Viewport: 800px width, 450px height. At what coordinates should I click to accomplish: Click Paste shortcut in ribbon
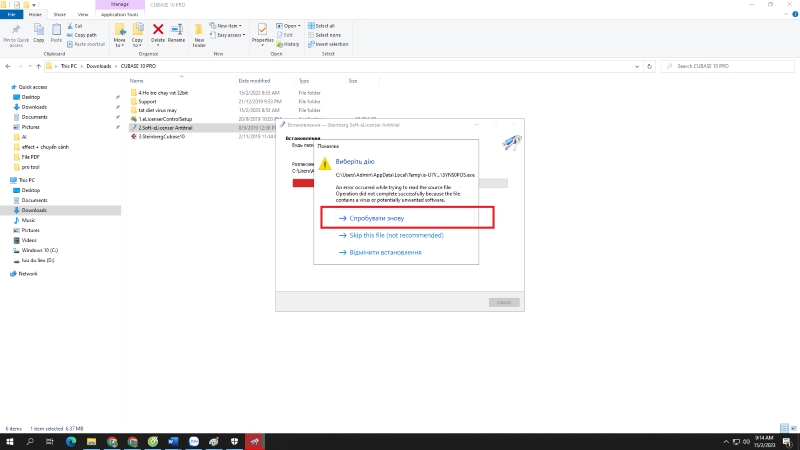pyautogui.click(x=86, y=44)
